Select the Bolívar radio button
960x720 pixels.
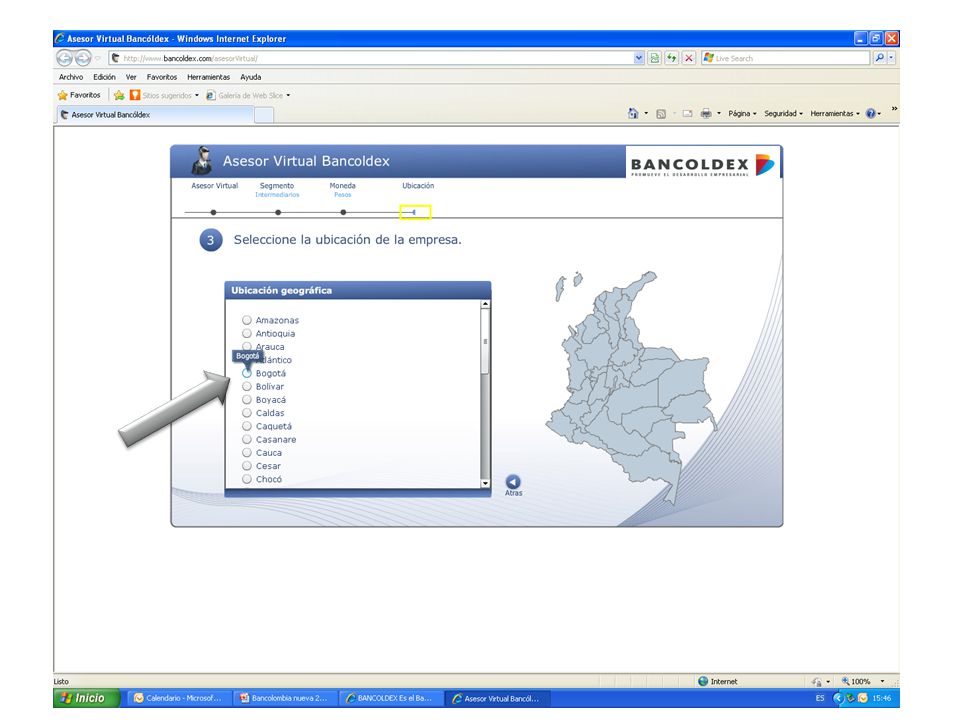click(x=247, y=386)
